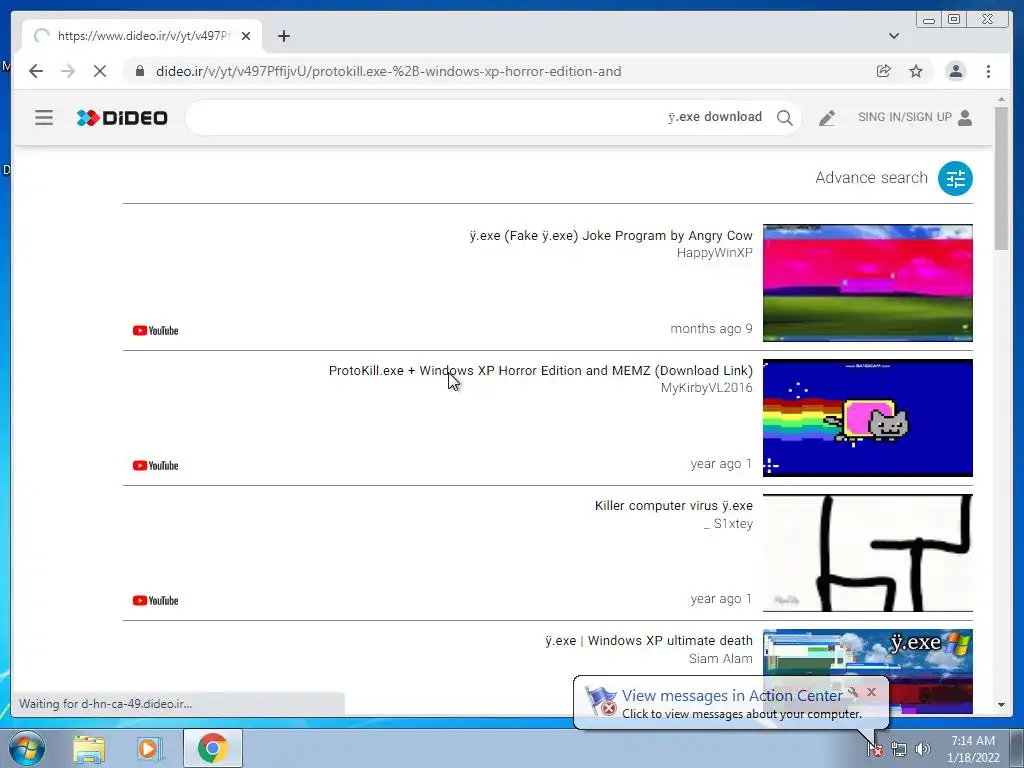Click the MyKirbyVL2016 channel name
This screenshot has height=768, width=1024.
click(x=707, y=388)
